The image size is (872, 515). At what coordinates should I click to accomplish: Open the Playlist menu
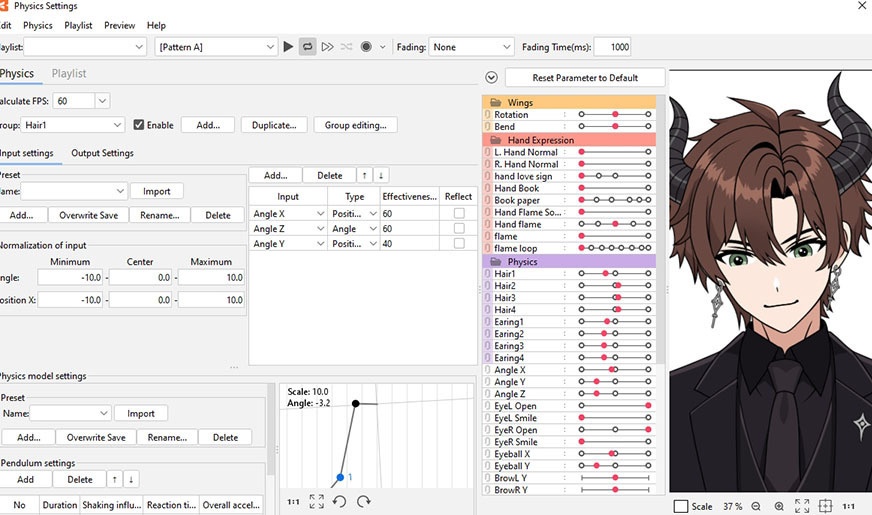[x=78, y=25]
